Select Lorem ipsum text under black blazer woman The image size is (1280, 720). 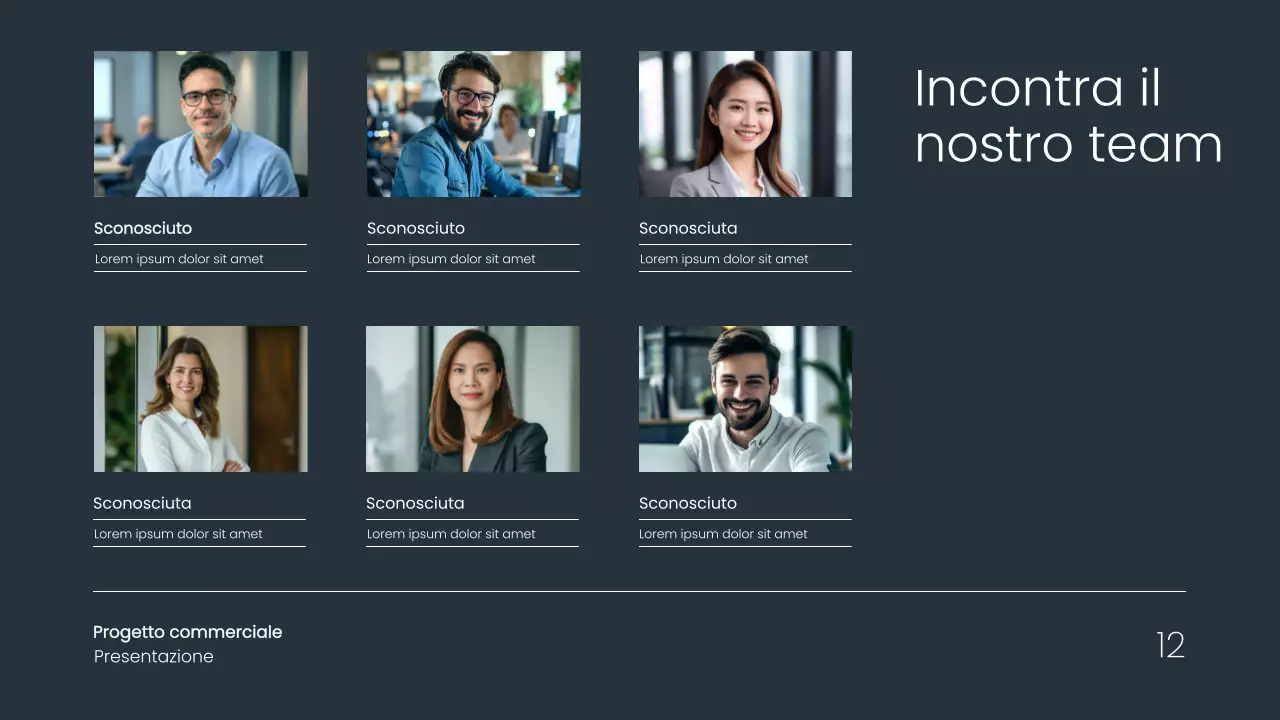[x=451, y=534]
